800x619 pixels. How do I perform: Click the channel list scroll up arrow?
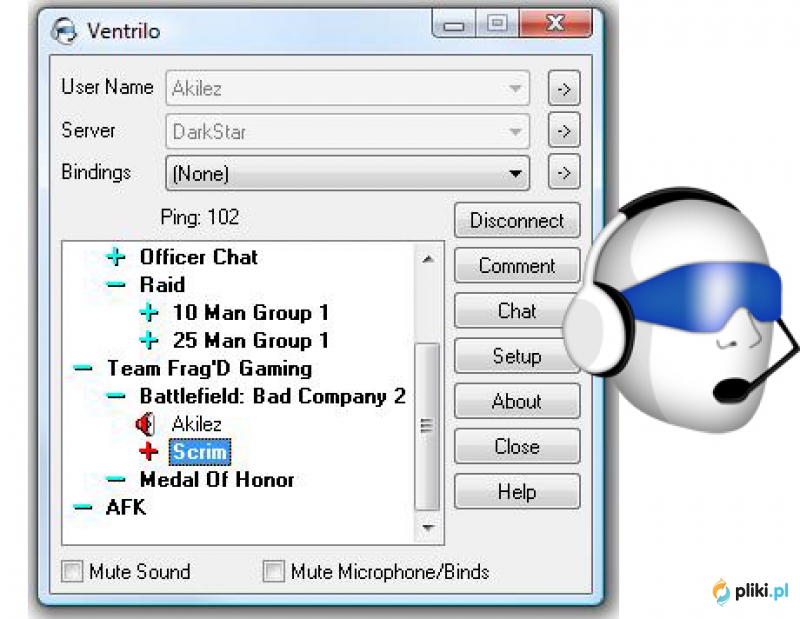(x=428, y=259)
